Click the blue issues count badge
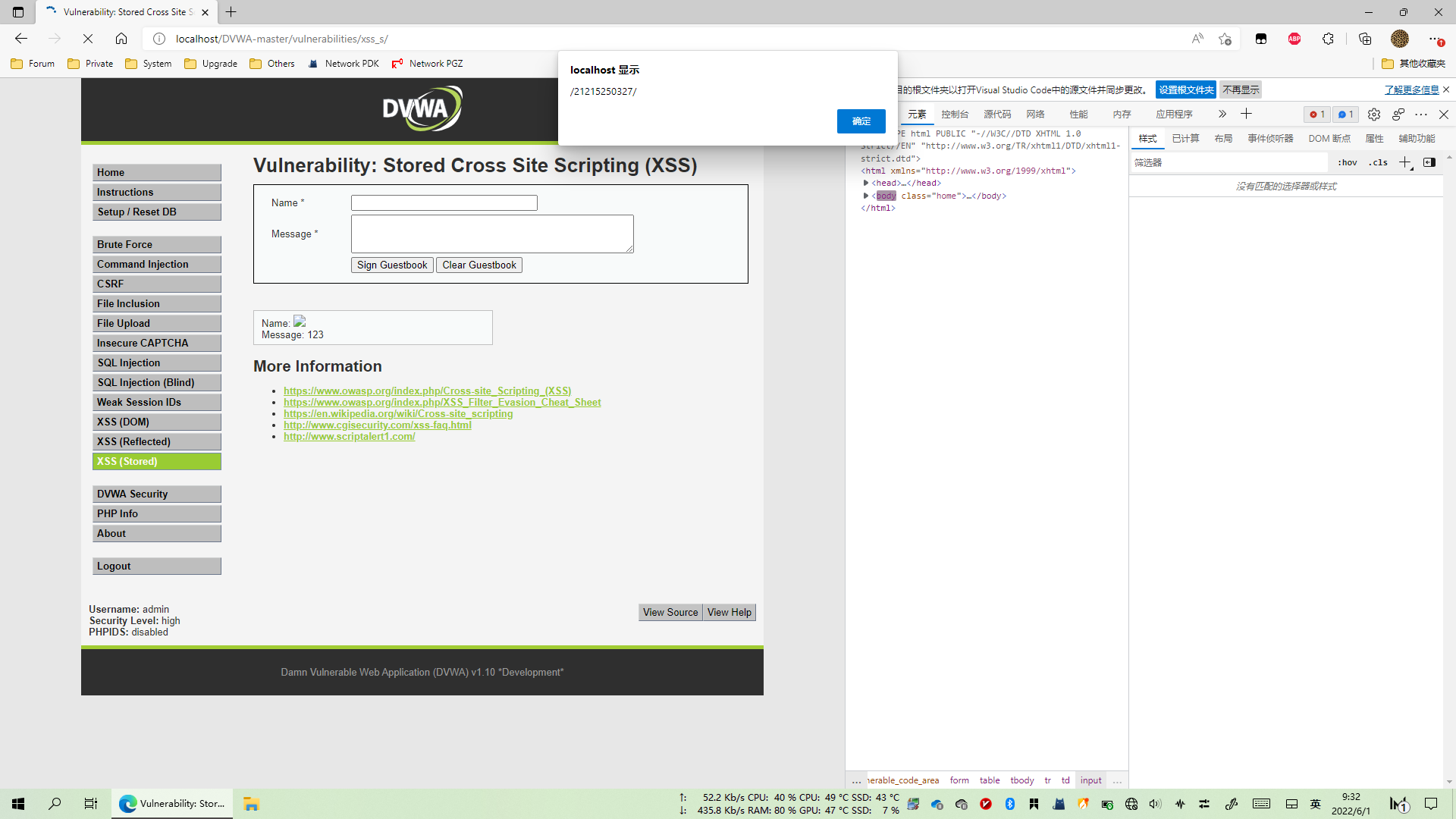Image resolution: width=1456 pixels, height=819 pixels. [x=1346, y=115]
